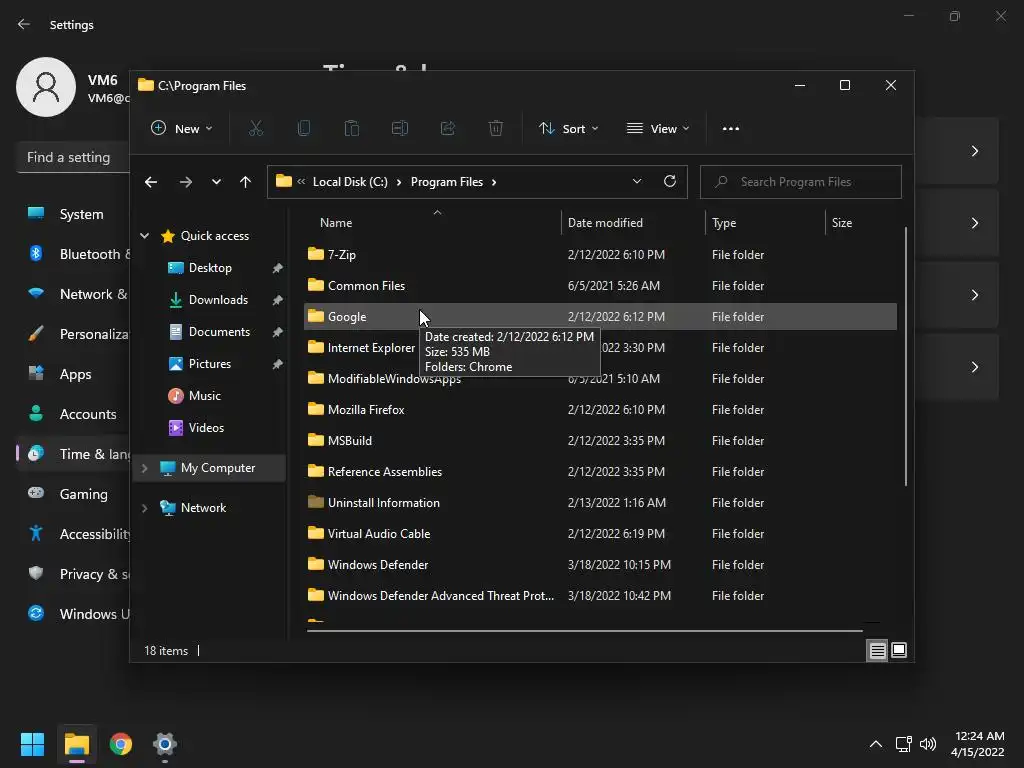This screenshot has height=768, width=1024.
Task: Click the Settings window back arrow
Action: point(24,24)
